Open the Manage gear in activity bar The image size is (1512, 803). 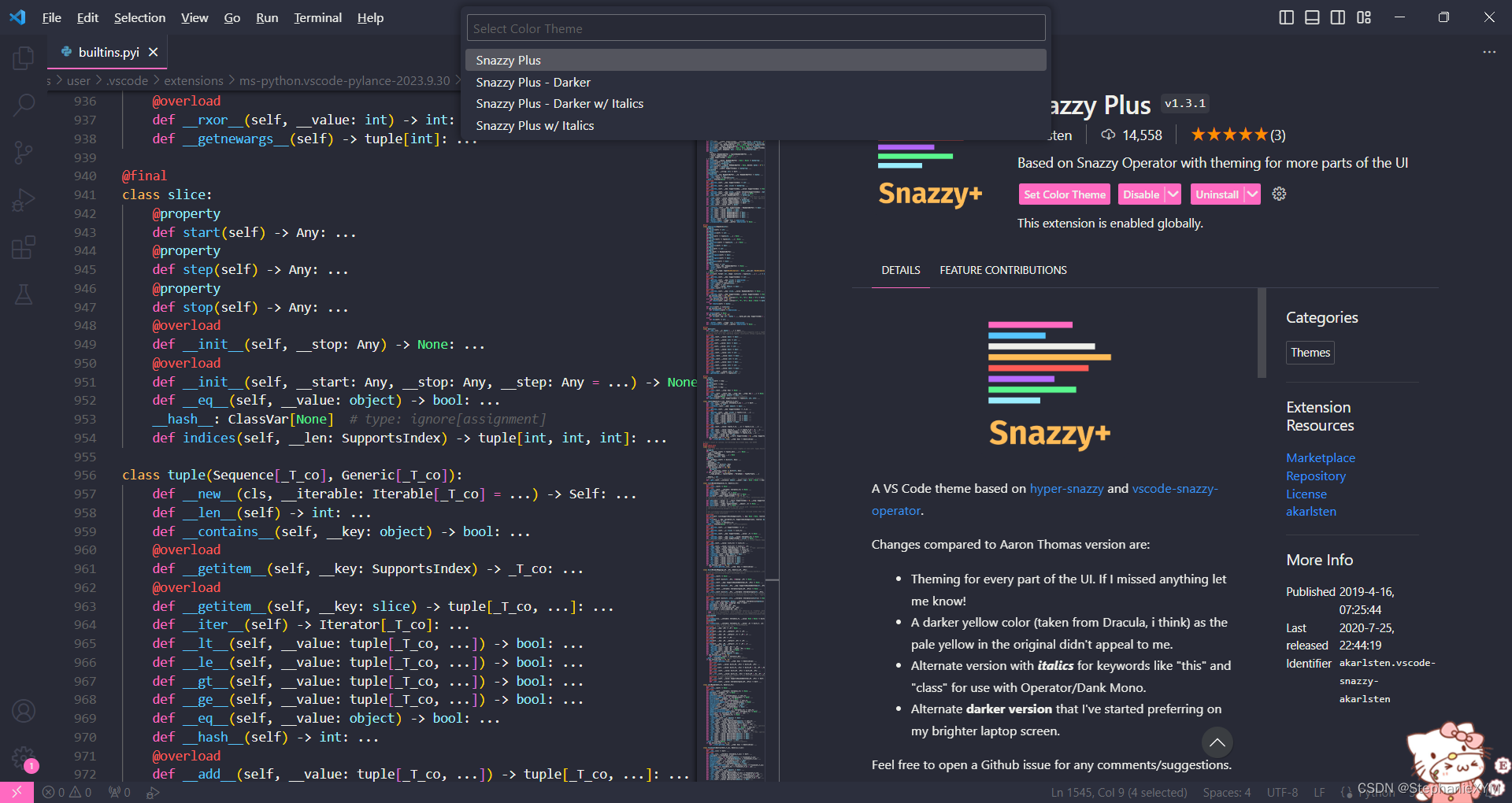24,758
